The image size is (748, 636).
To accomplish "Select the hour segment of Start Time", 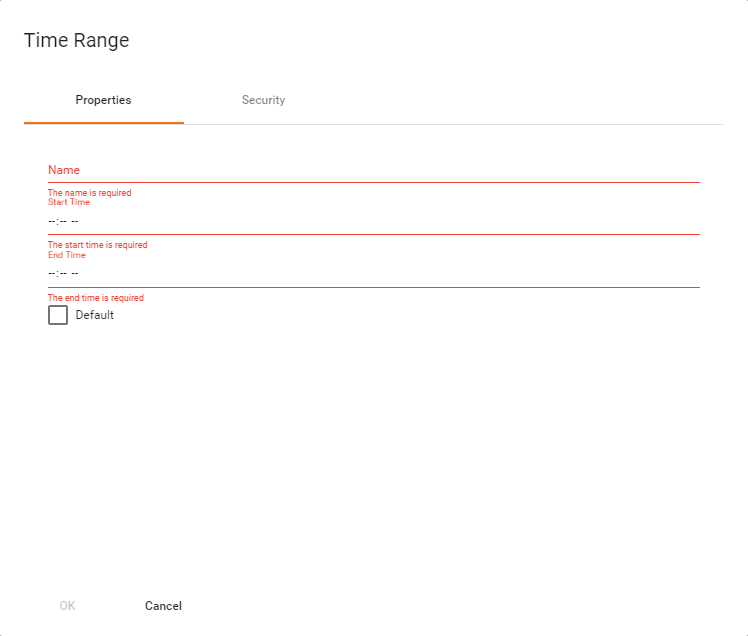I will coord(51,221).
